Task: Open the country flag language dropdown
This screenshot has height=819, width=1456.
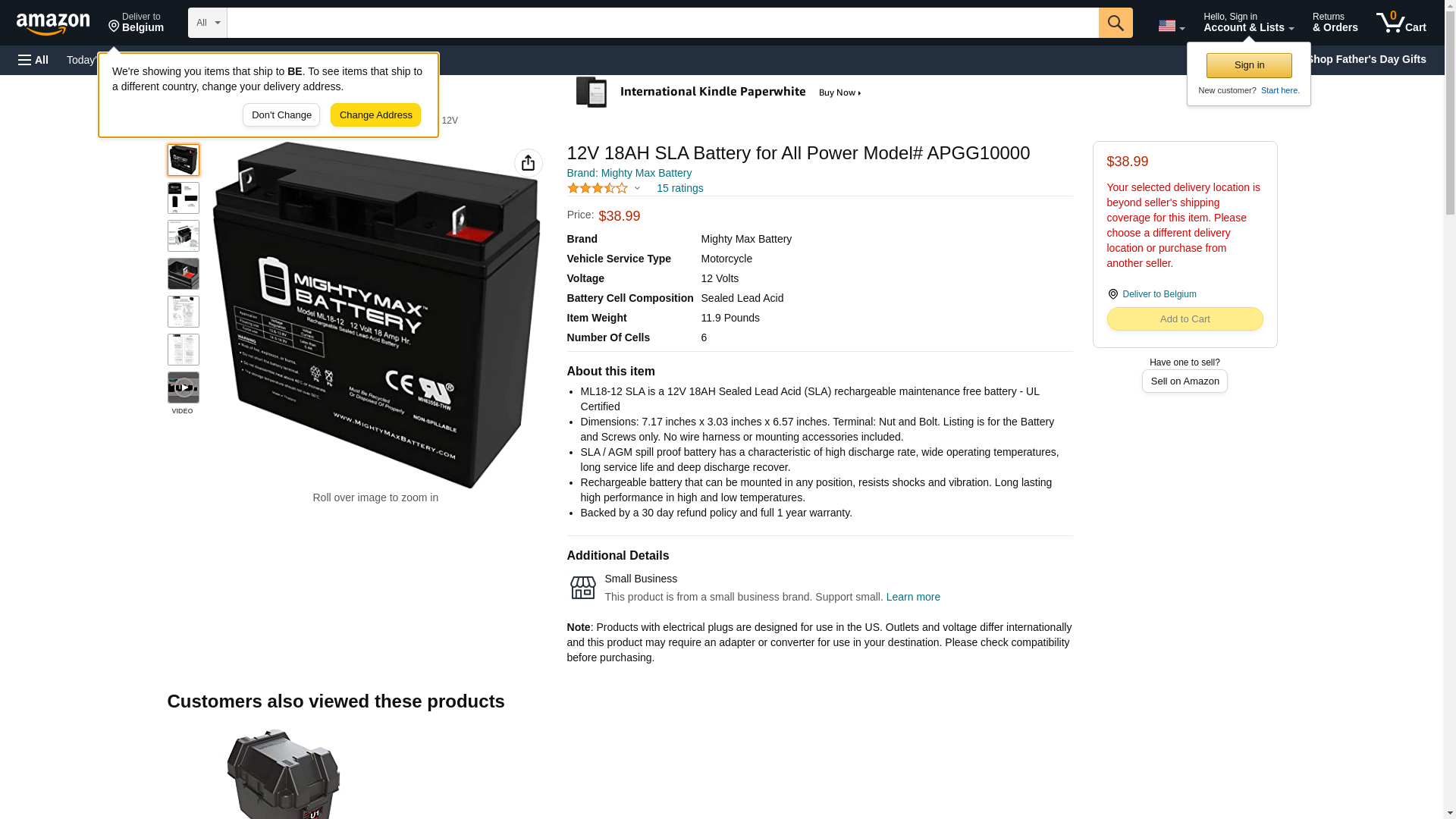Action: (x=1171, y=26)
